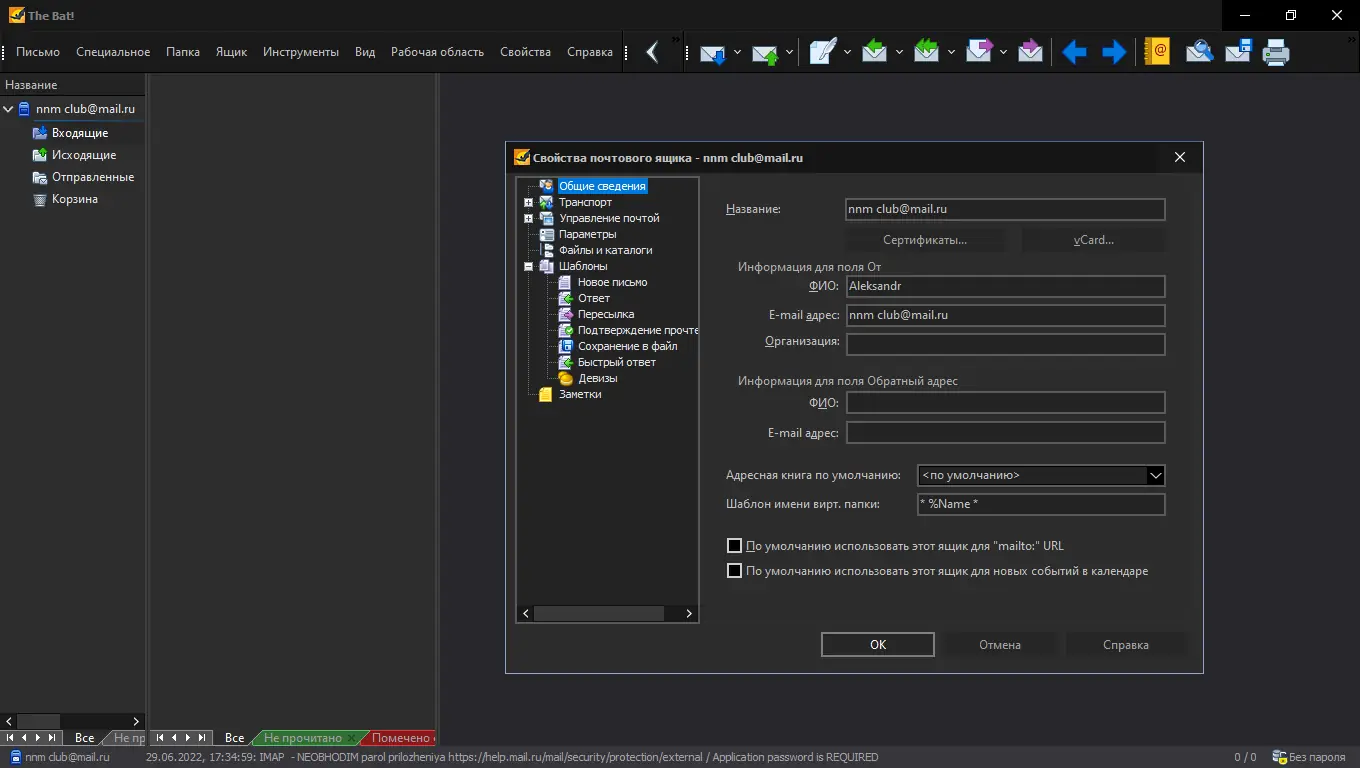This screenshot has height=768, width=1360.
Task: Open the Специальное menu
Action: click(x=113, y=52)
